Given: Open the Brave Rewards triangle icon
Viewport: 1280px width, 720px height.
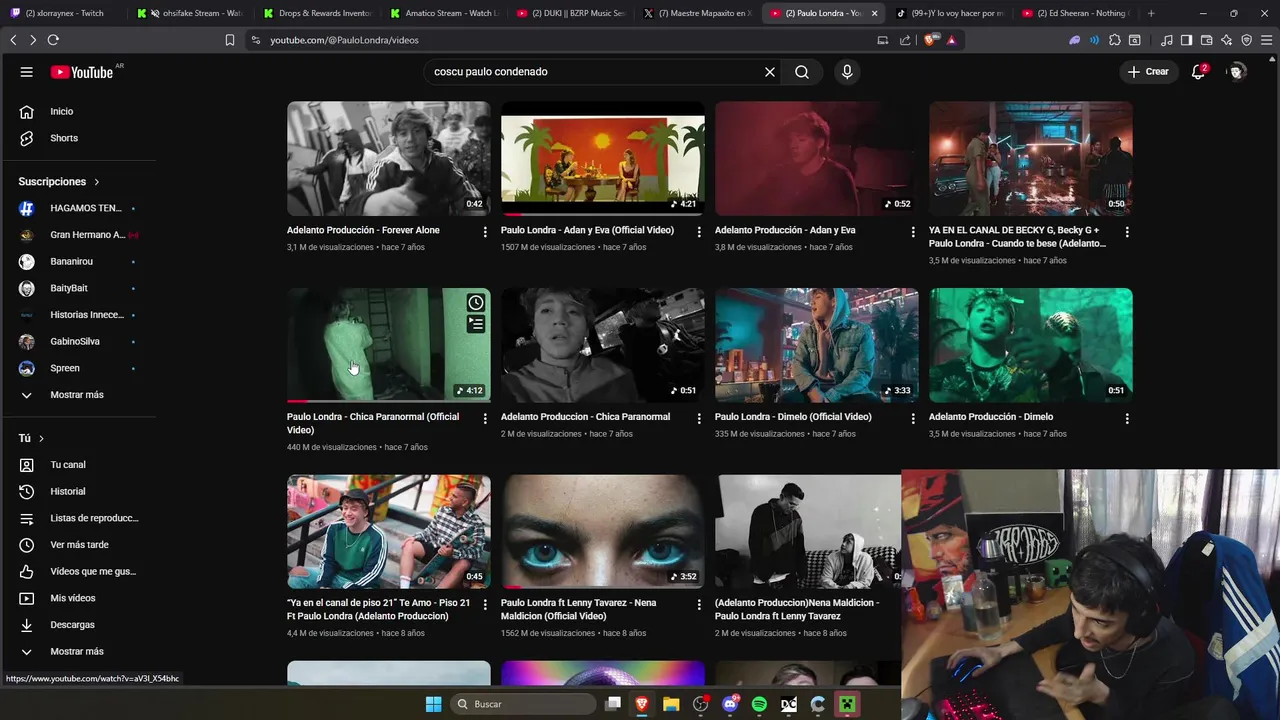Looking at the screenshot, I should pyautogui.click(x=951, y=40).
